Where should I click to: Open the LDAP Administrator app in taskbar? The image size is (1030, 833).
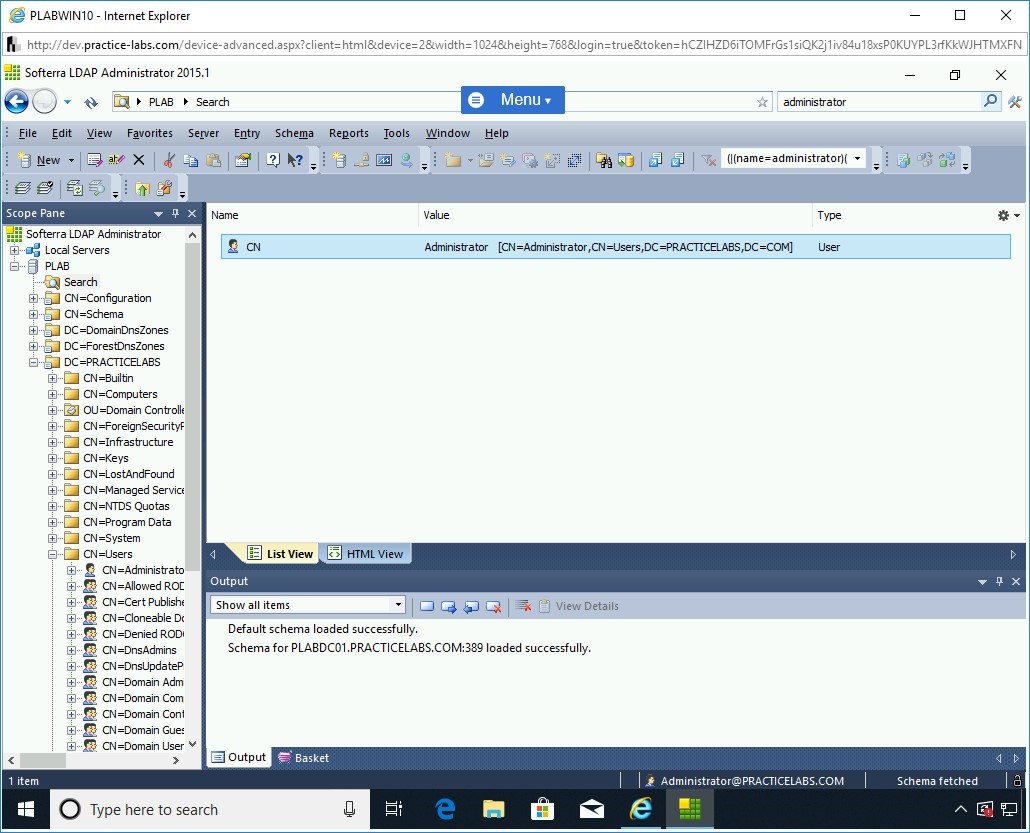689,809
